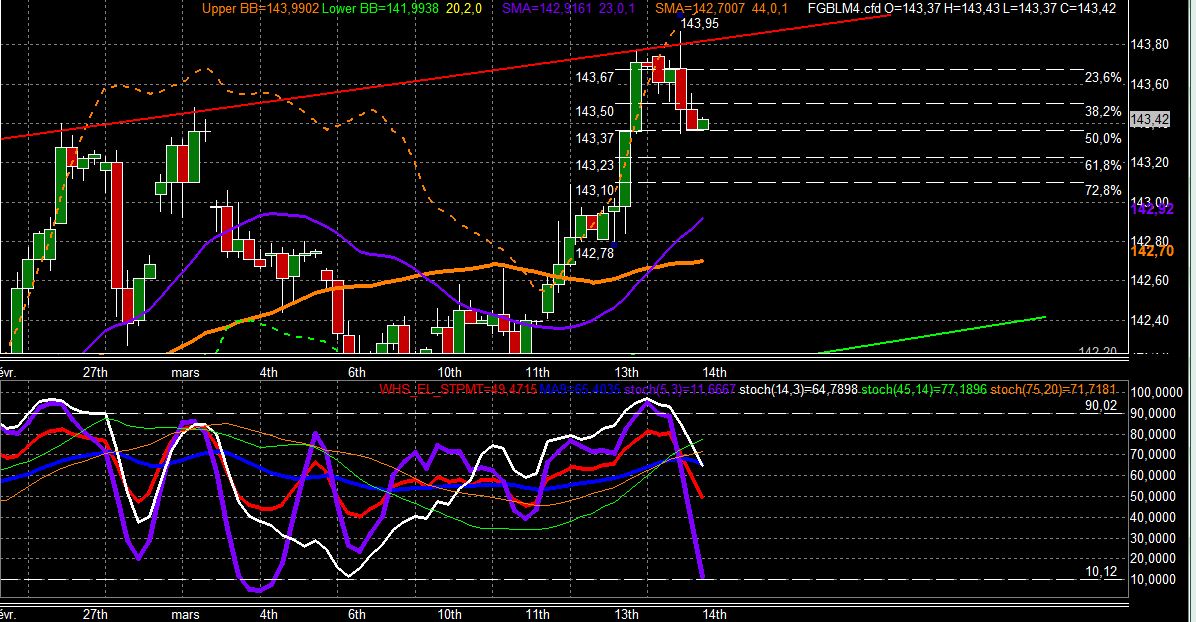Click the highlighted current price '143,42' box
Screen dimensions: 1196x622
(1149, 120)
